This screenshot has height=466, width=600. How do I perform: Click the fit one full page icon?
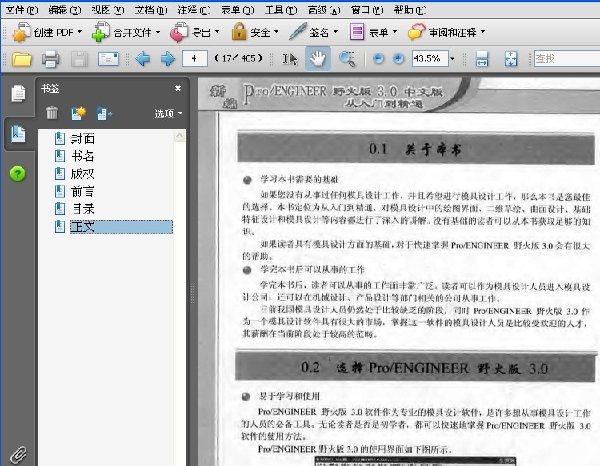point(511,59)
